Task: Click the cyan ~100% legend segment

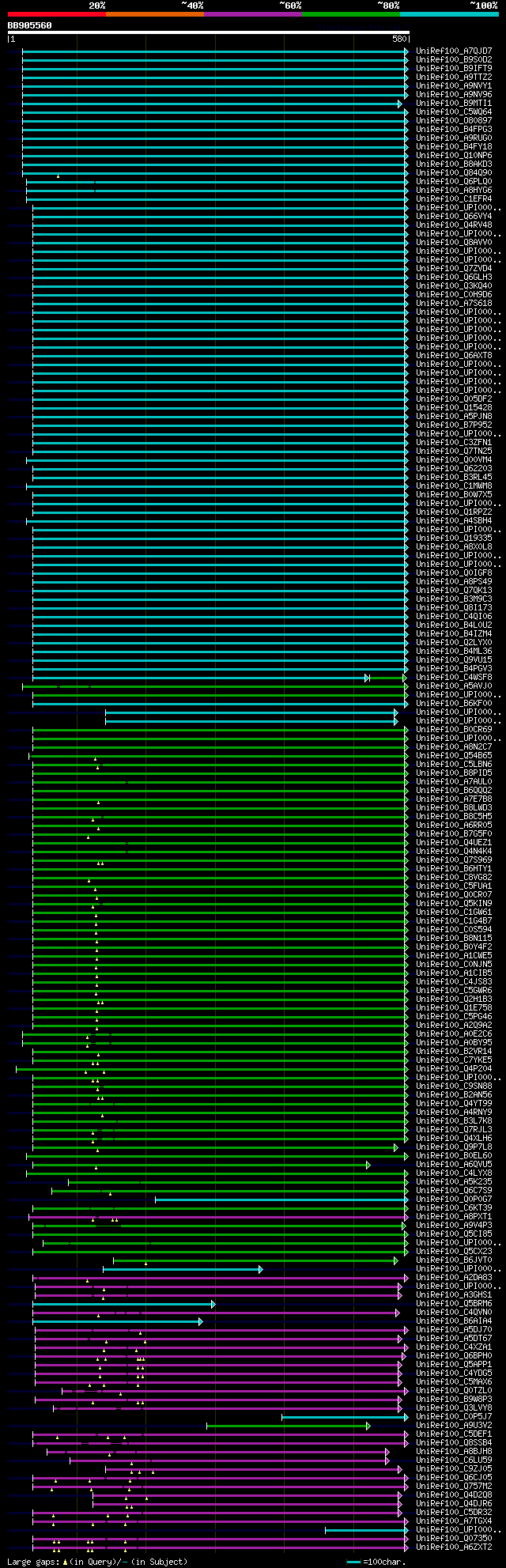Action: coord(449,14)
